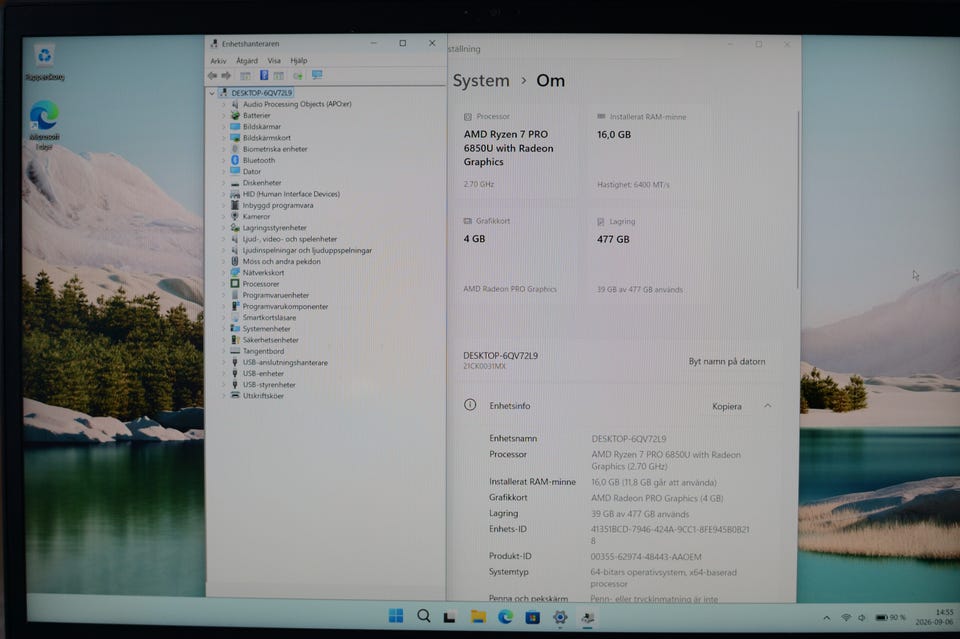Click the Bluetooth device category icon

pos(235,160)
